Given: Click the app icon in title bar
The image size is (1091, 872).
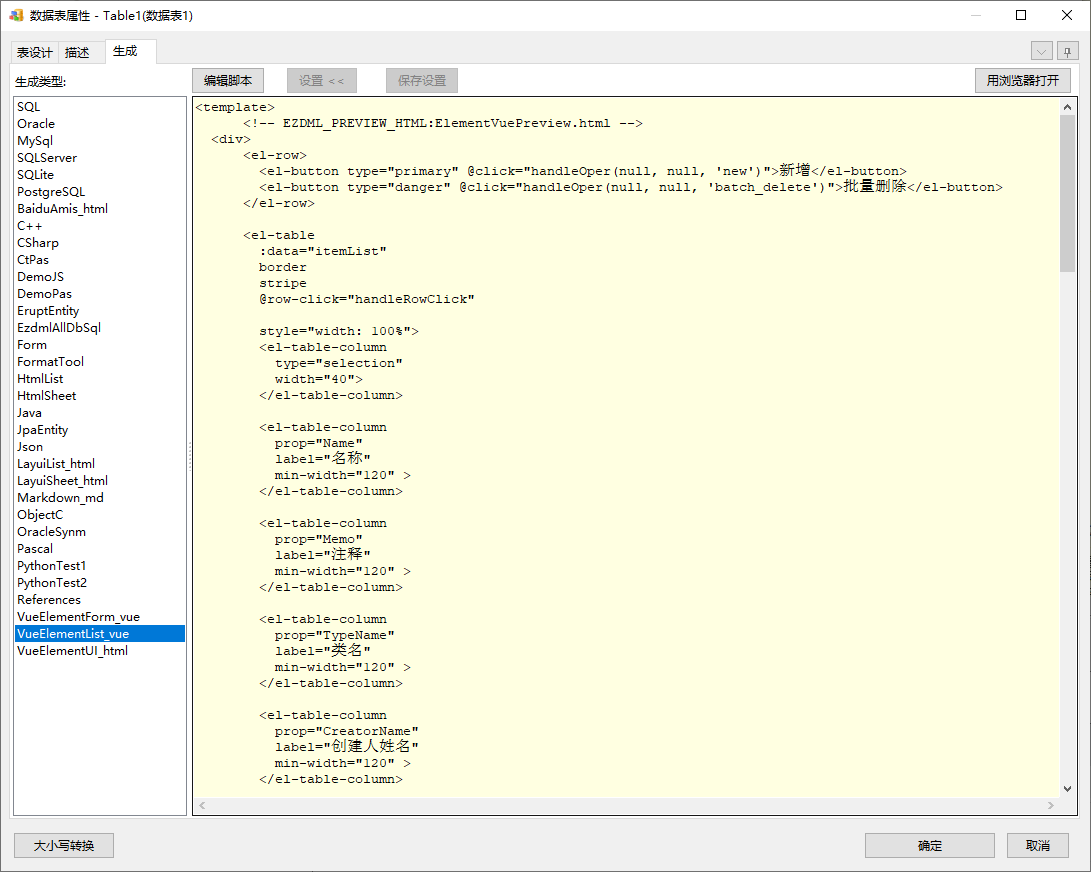Looking at the screenshot, I should [16, 15].
